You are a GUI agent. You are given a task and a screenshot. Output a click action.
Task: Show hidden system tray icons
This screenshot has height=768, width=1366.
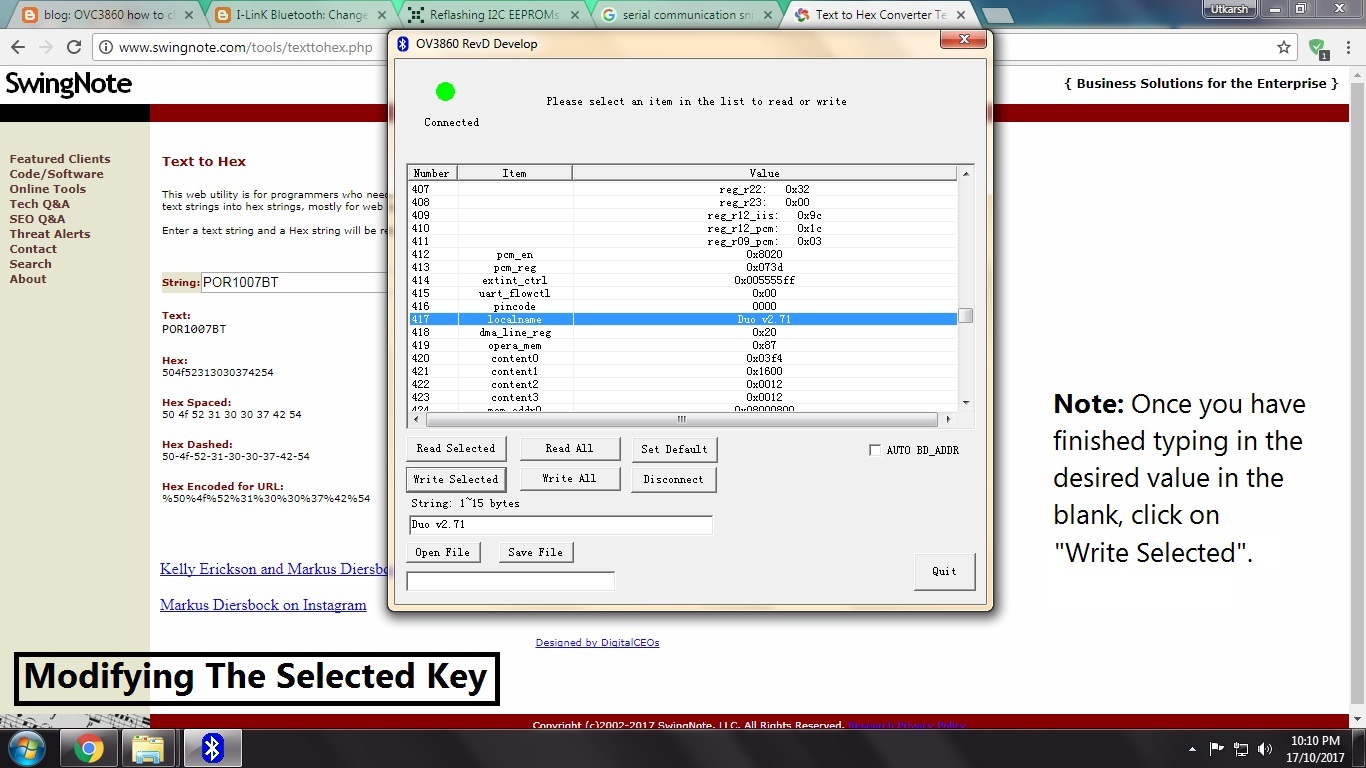click(x=1192, y=749)
